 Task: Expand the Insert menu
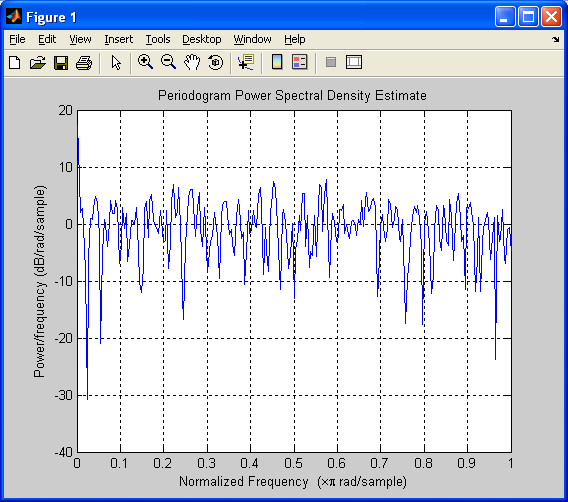click(118, 39)
